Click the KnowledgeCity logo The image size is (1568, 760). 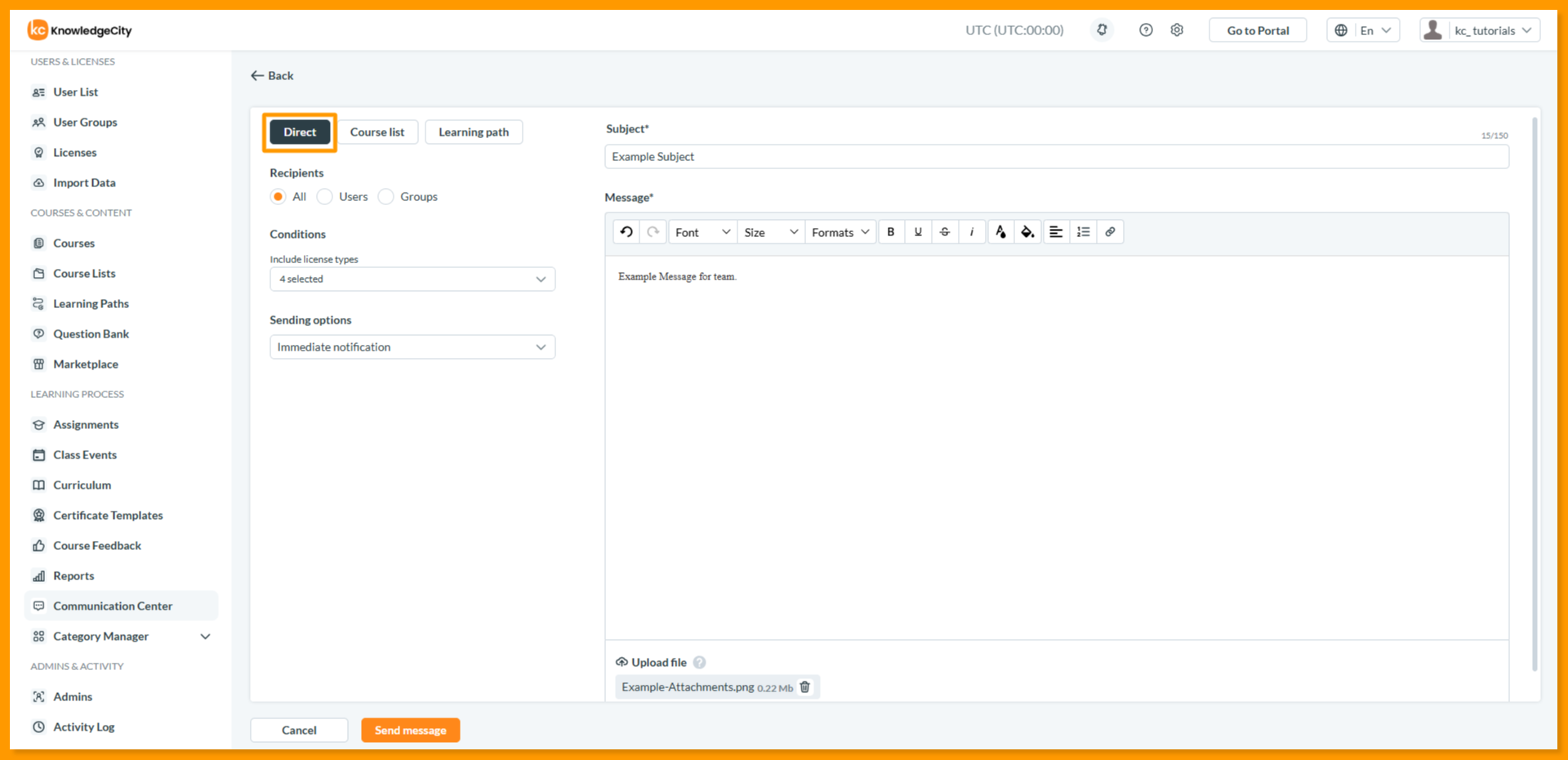pyautogui.click(x=79, y=30)
